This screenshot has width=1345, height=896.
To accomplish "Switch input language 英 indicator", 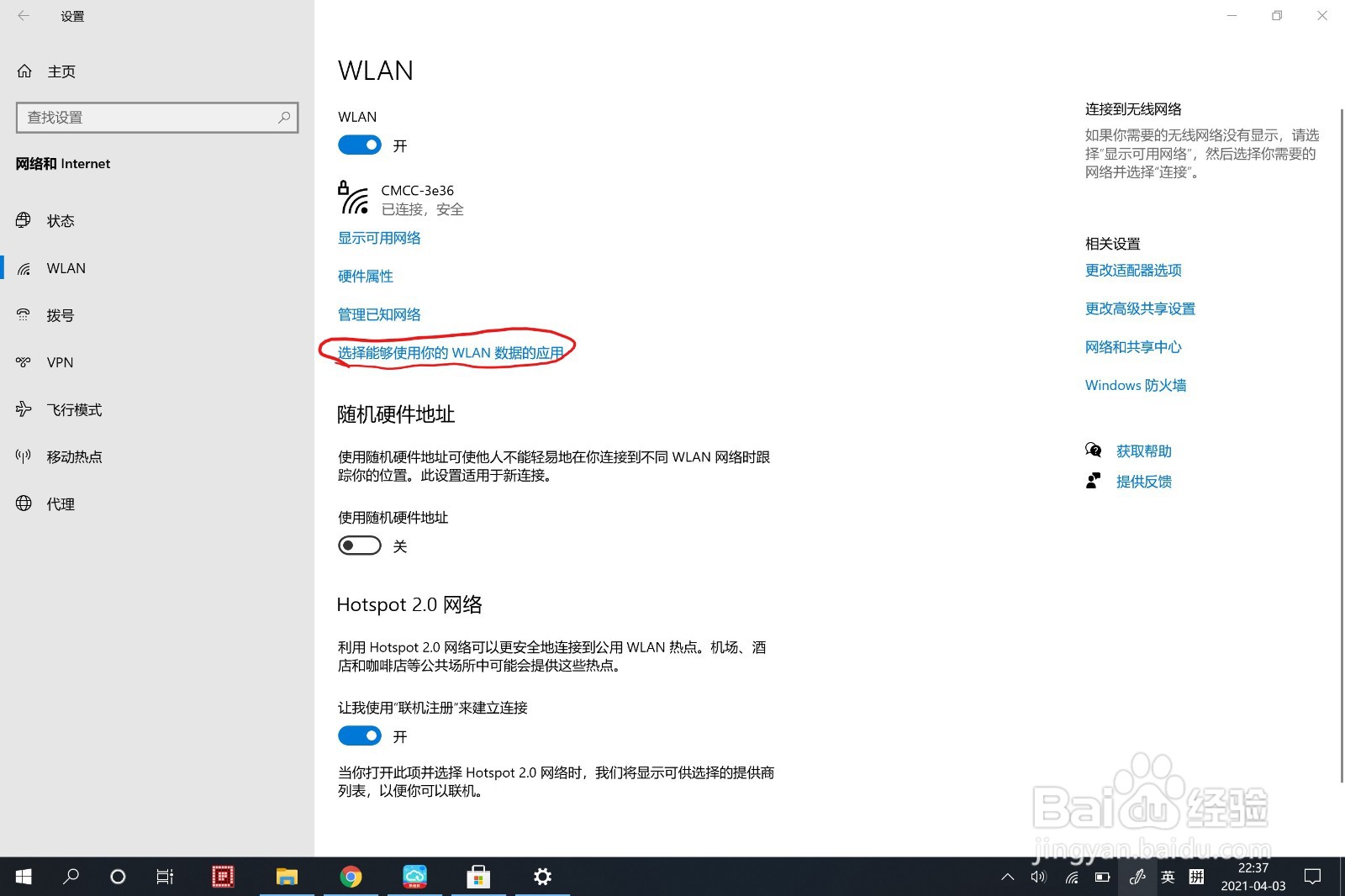I will tap(1168, 877).
